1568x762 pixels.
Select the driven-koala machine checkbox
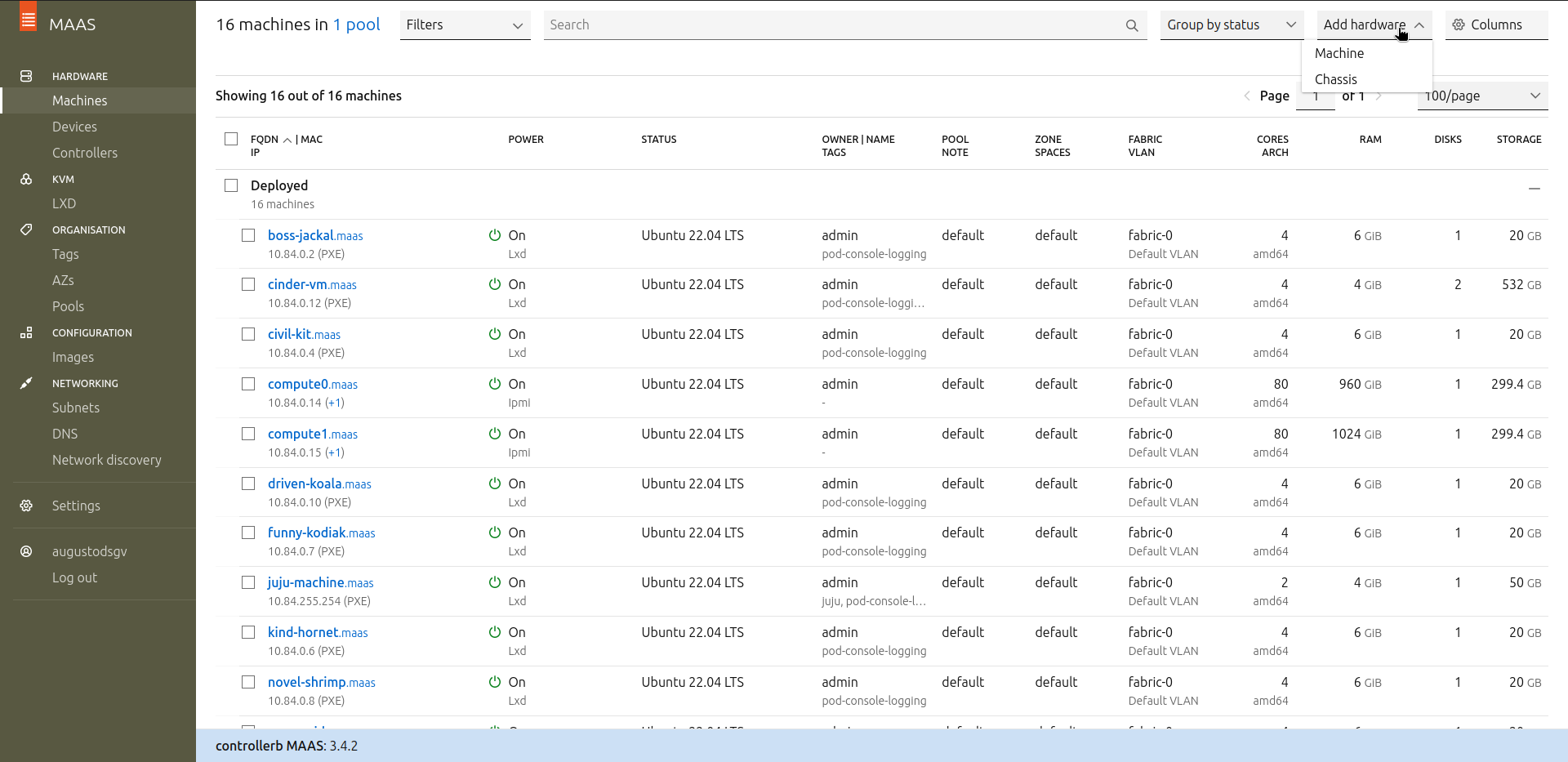[x=248, y=483]
